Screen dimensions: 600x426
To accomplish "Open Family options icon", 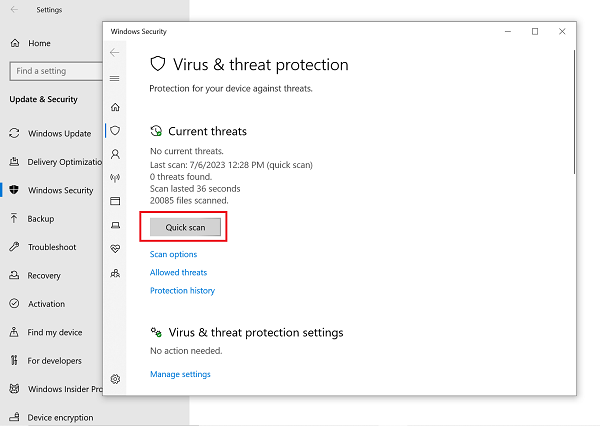I will (115, 273).
